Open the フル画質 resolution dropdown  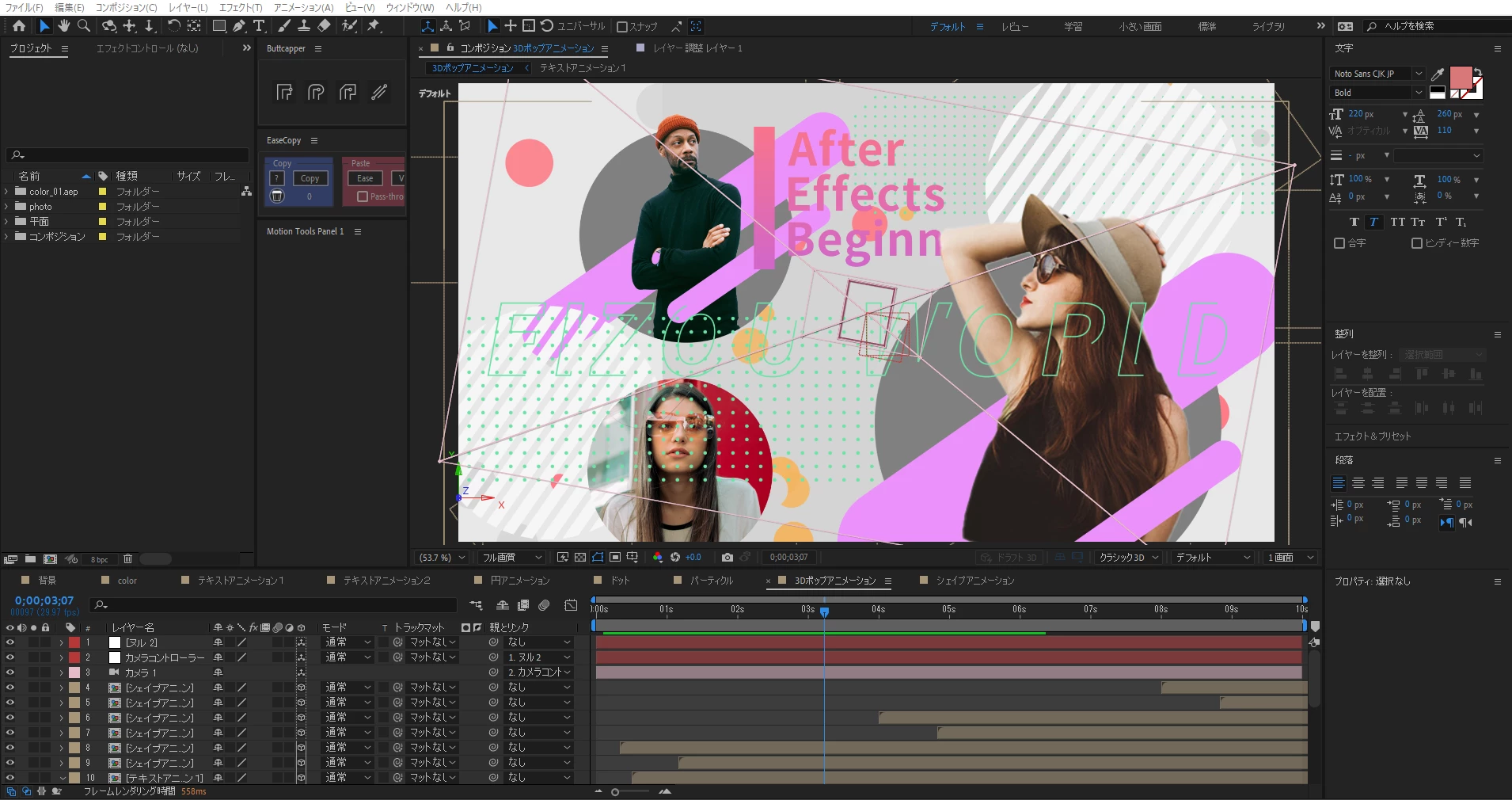tap(512, 558)
